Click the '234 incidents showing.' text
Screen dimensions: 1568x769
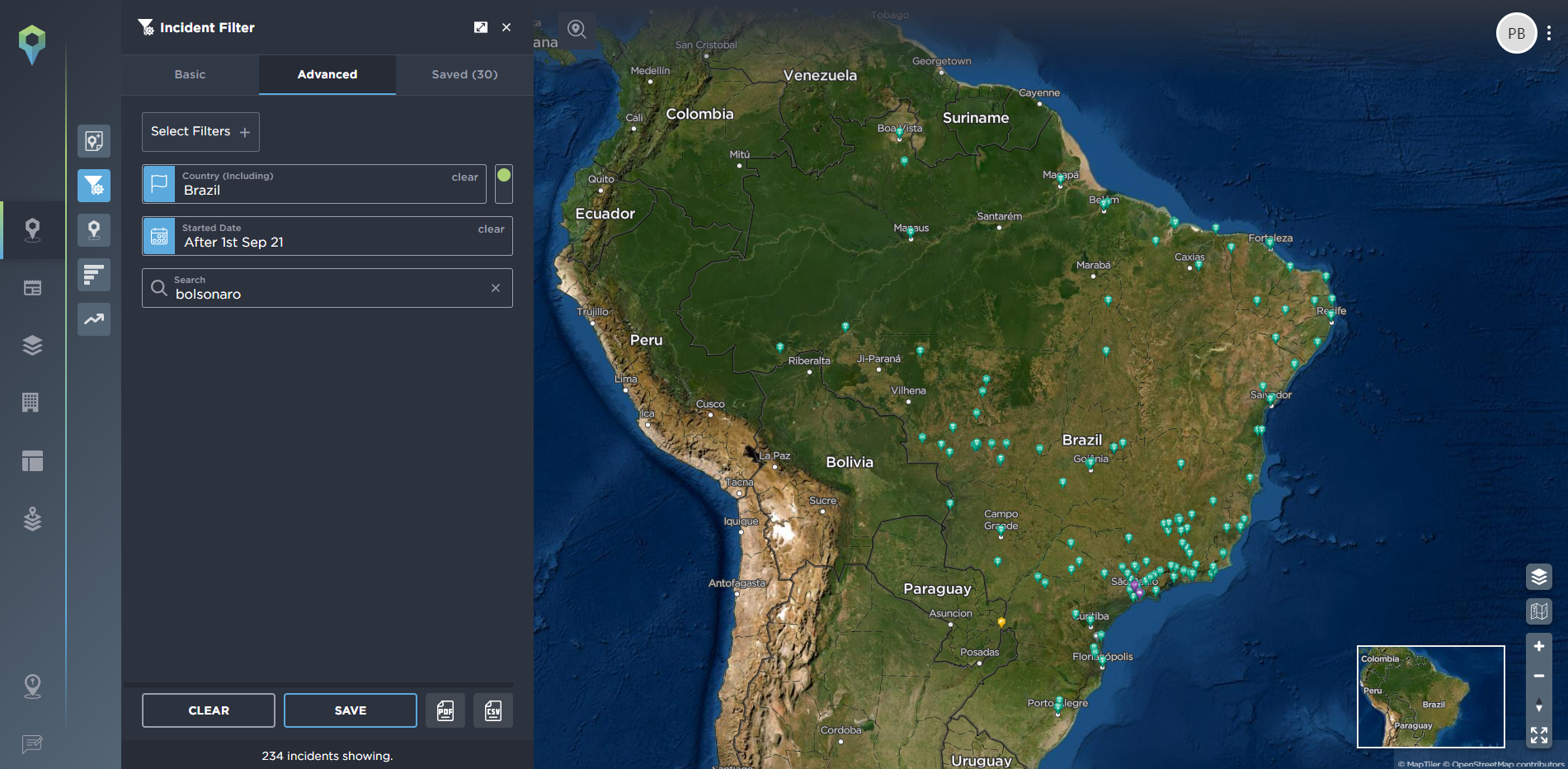(327, 756)
